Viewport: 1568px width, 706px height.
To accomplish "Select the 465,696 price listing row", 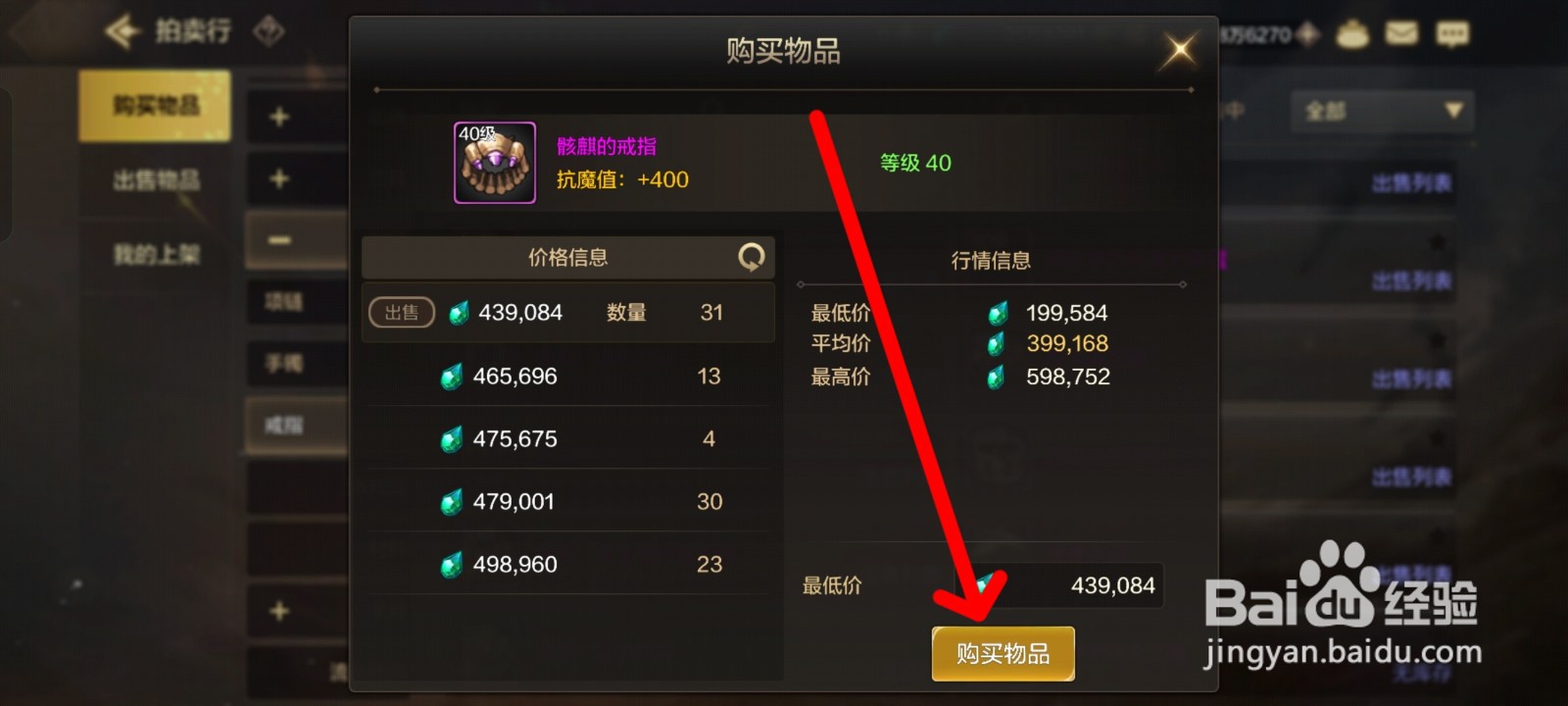I will [568, 376].
